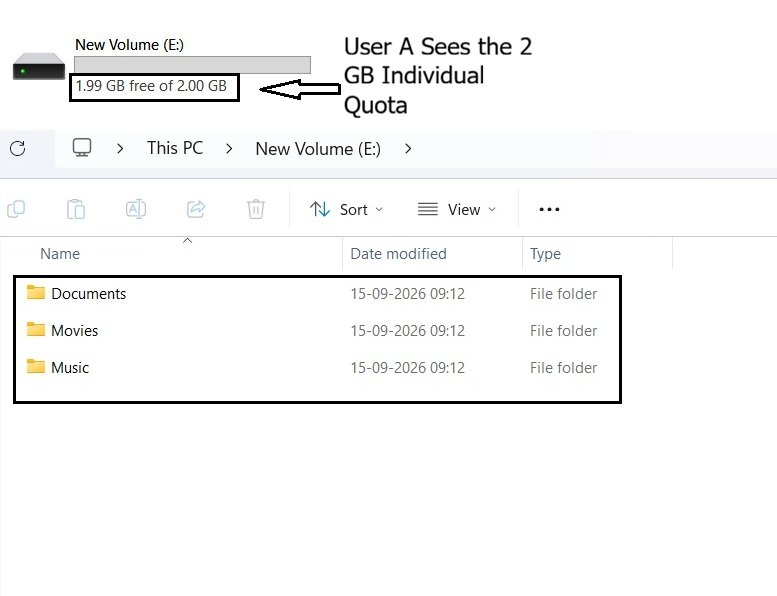Screen dimensions: 777x596
Task: Open the See more ellipsis menu
Action: coord(549,209)
